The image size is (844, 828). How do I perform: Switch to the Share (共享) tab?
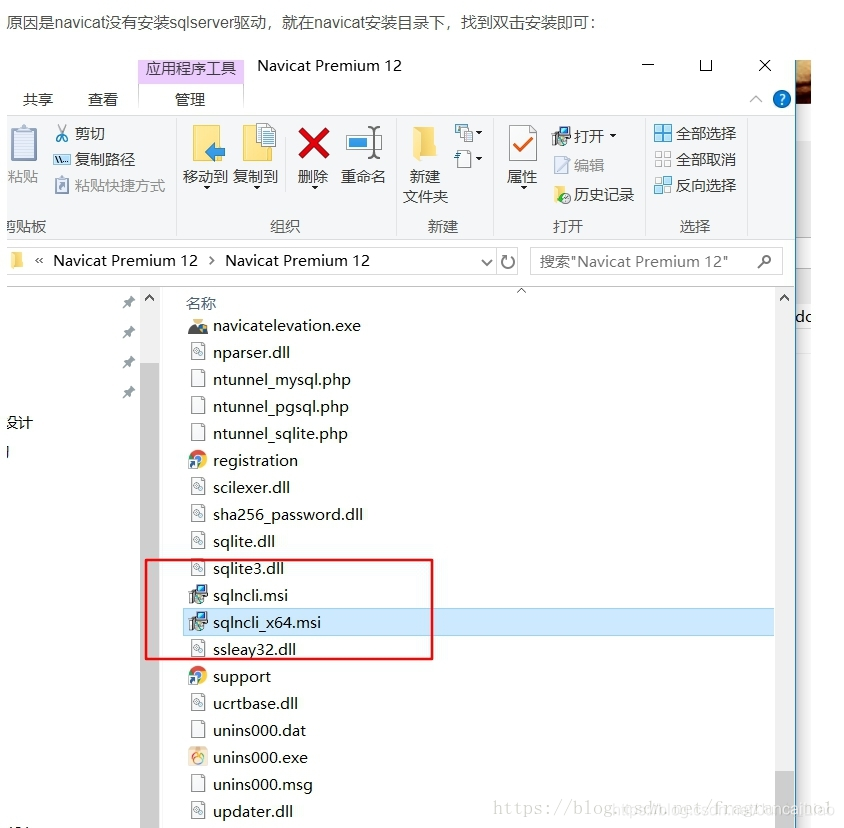[38, 100]
